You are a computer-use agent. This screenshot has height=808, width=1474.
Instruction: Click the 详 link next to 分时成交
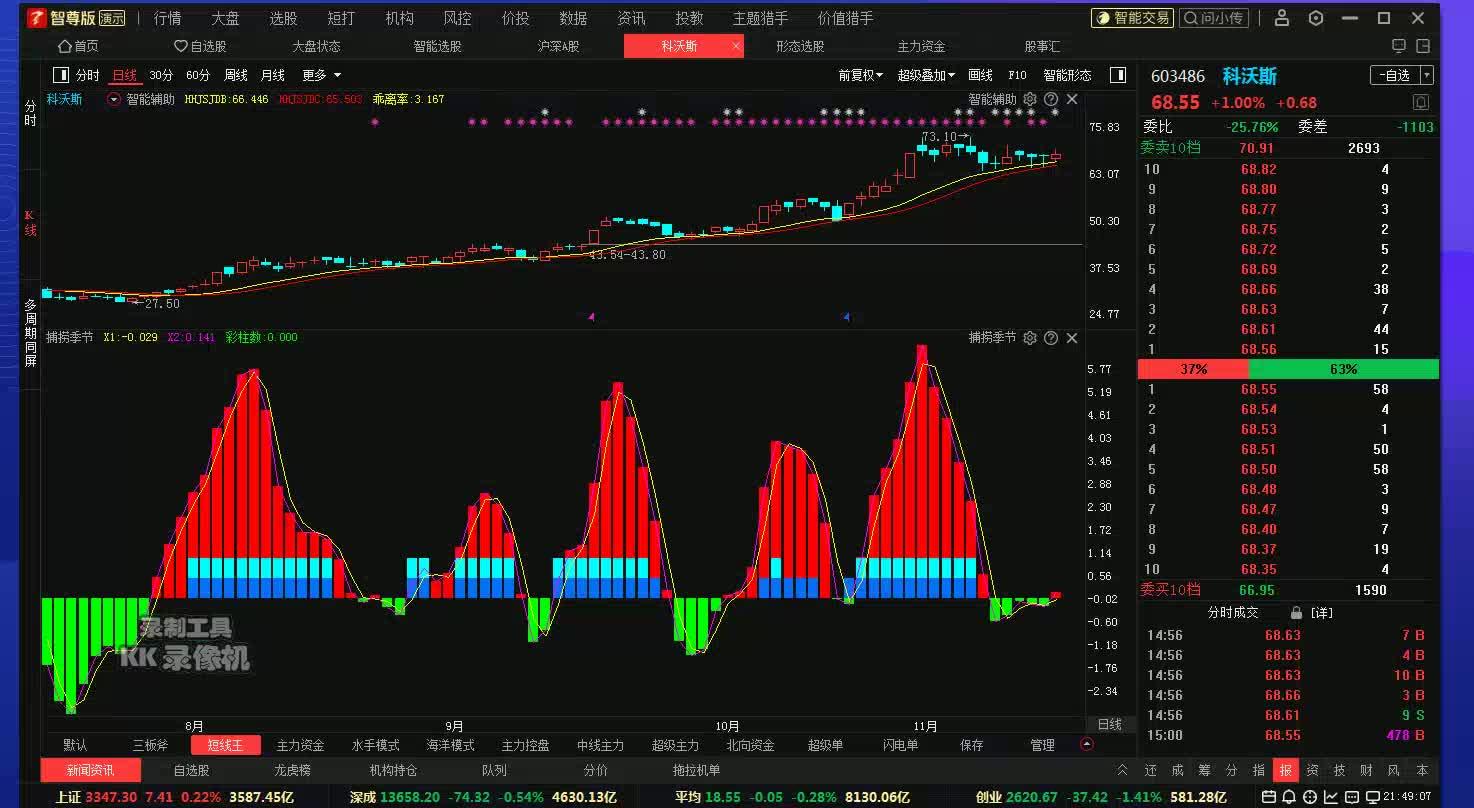point(1322,613)
